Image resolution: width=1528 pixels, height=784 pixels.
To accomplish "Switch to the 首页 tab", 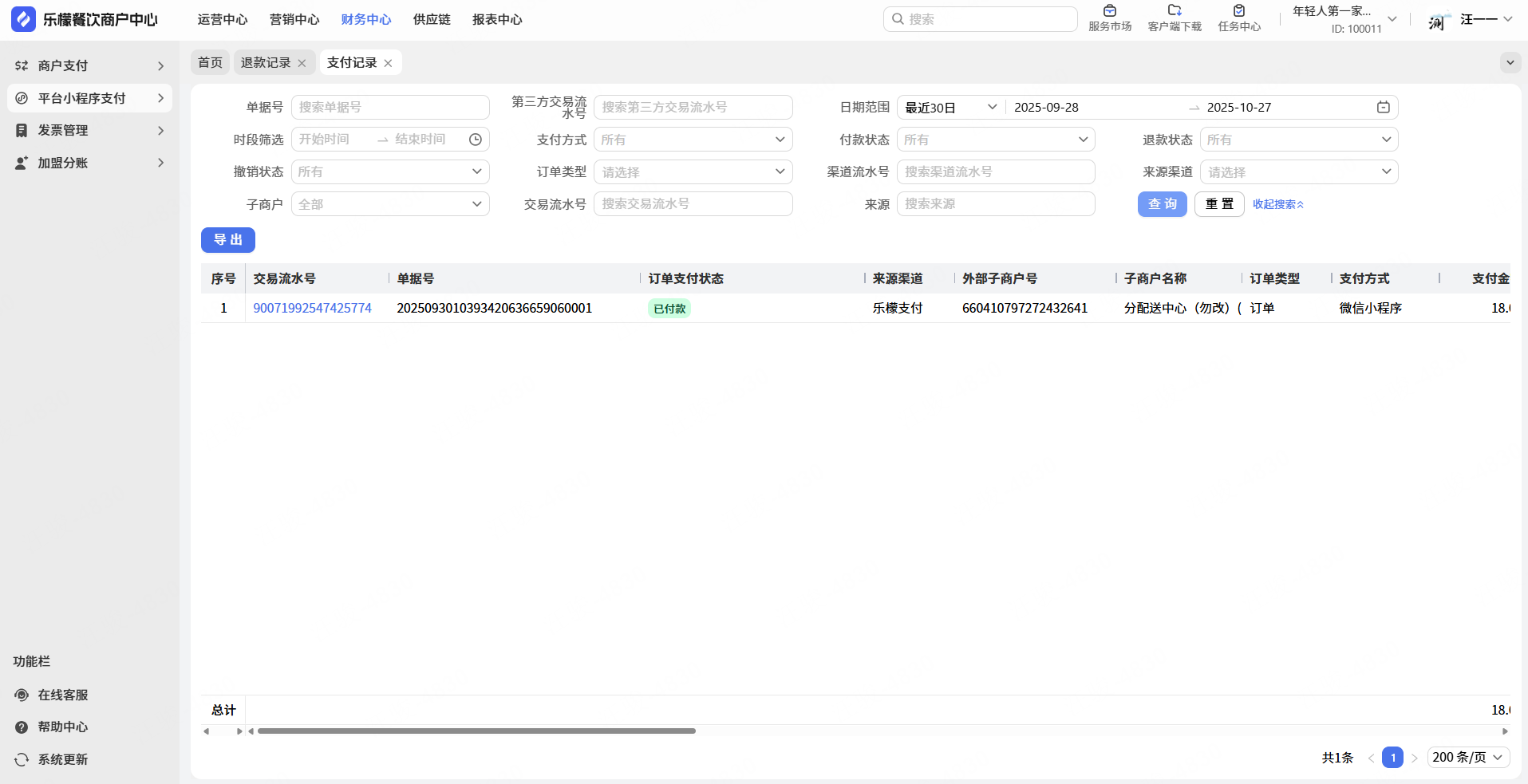I will point(210,62).
